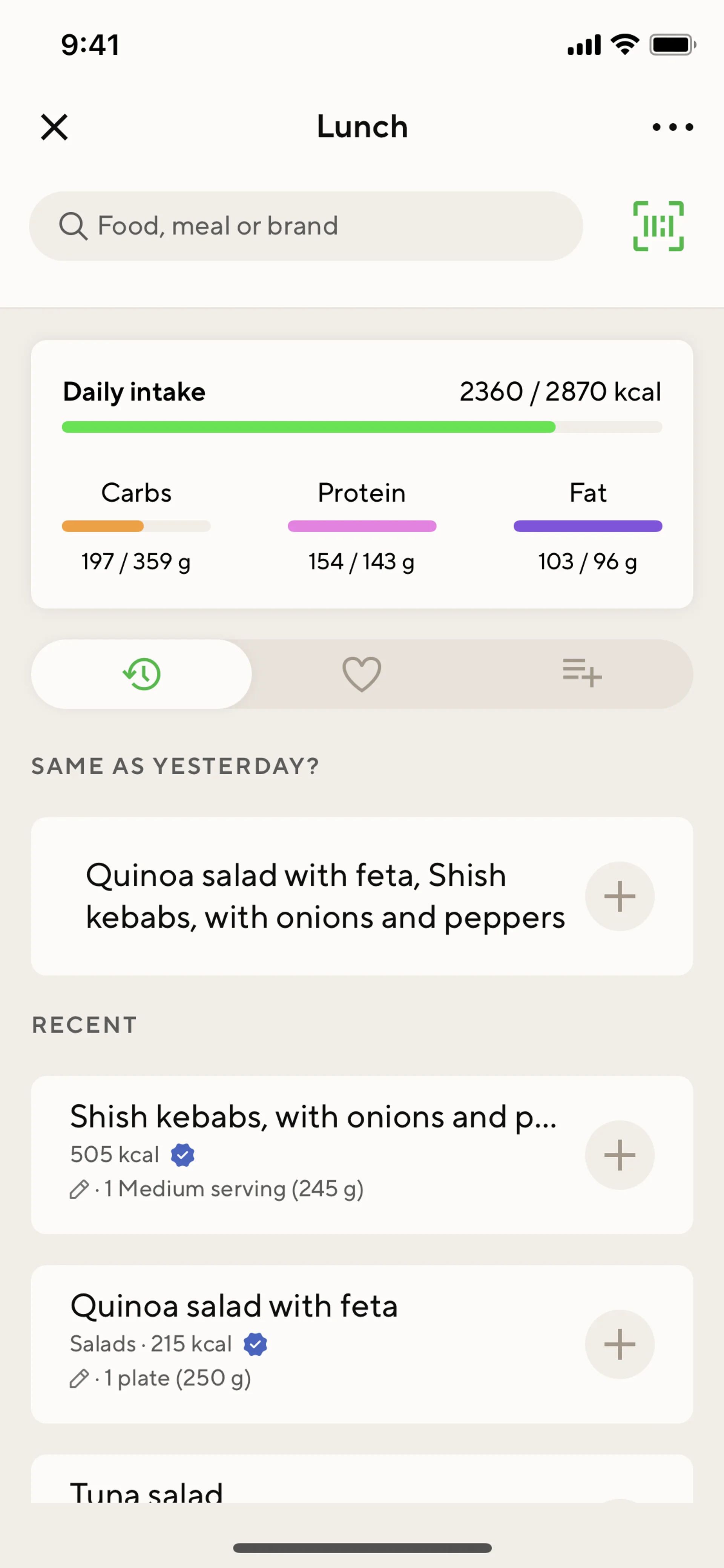
Task: Tap the Protein macro bar
Action: [362, 526]
